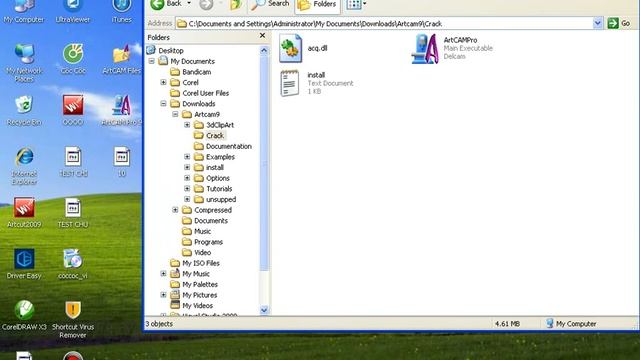This screenshot has width=640, height=360.
Task: Open the acq.dll file
Action: [303, 48]
